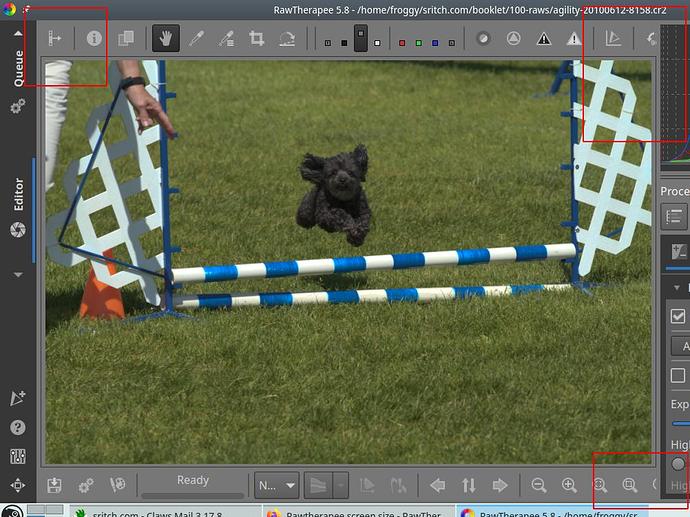Viewport: 690px width, 517px height.
Task: Fit crop to screen magnifier
Action: click(630, 485)
